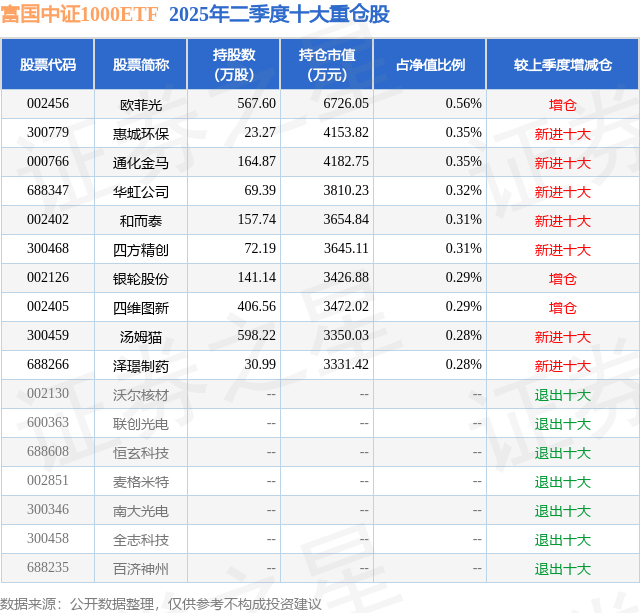Click stock code 688347 for 华虹公司

pyautogui.click(x=48, y=191)
